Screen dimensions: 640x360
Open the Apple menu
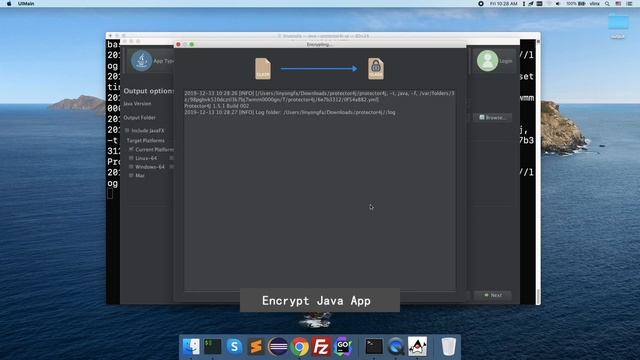[9, 3]
